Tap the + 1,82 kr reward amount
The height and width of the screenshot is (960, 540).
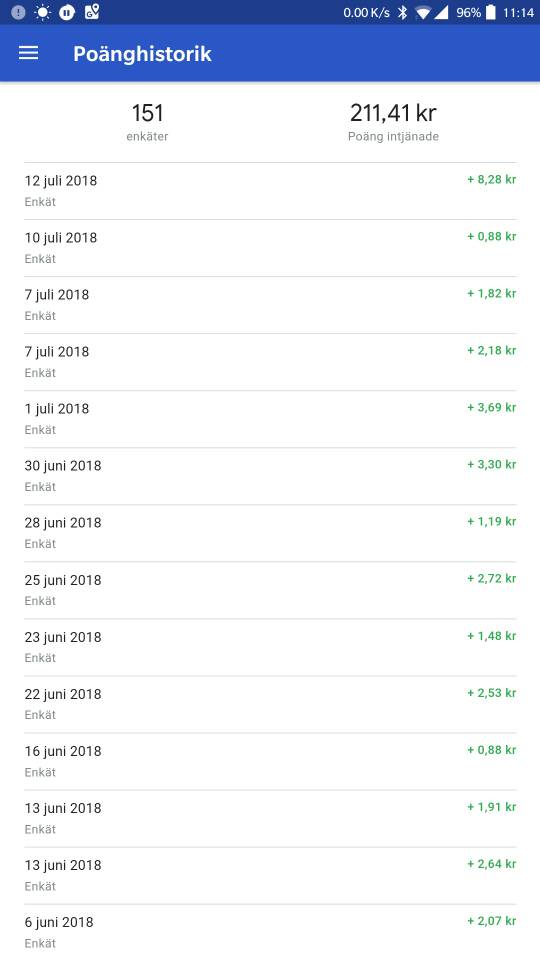tap(492, 293)
